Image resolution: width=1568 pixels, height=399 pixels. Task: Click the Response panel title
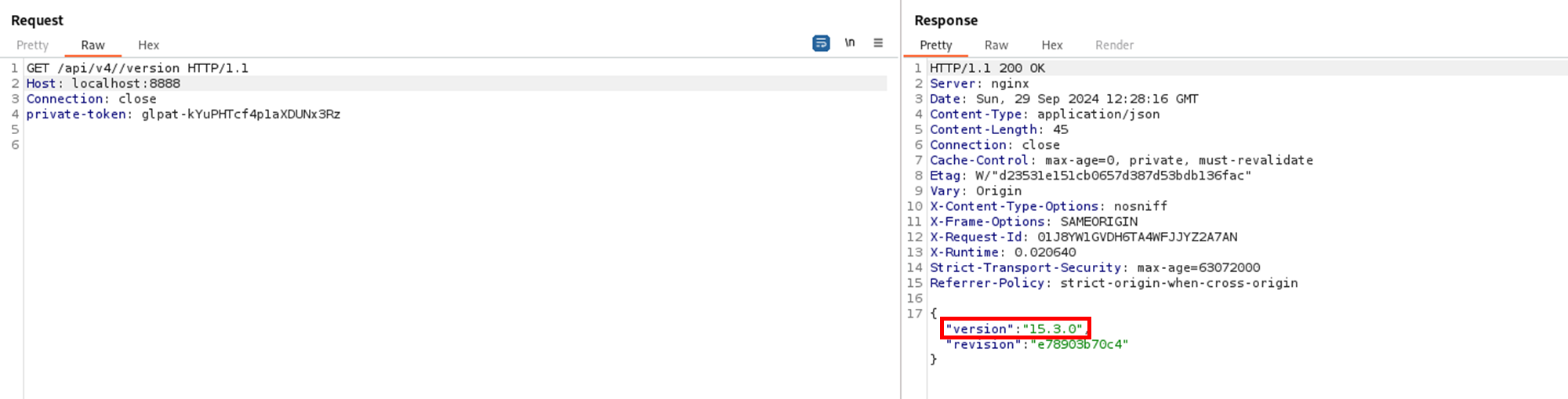(x=946, y=20)
